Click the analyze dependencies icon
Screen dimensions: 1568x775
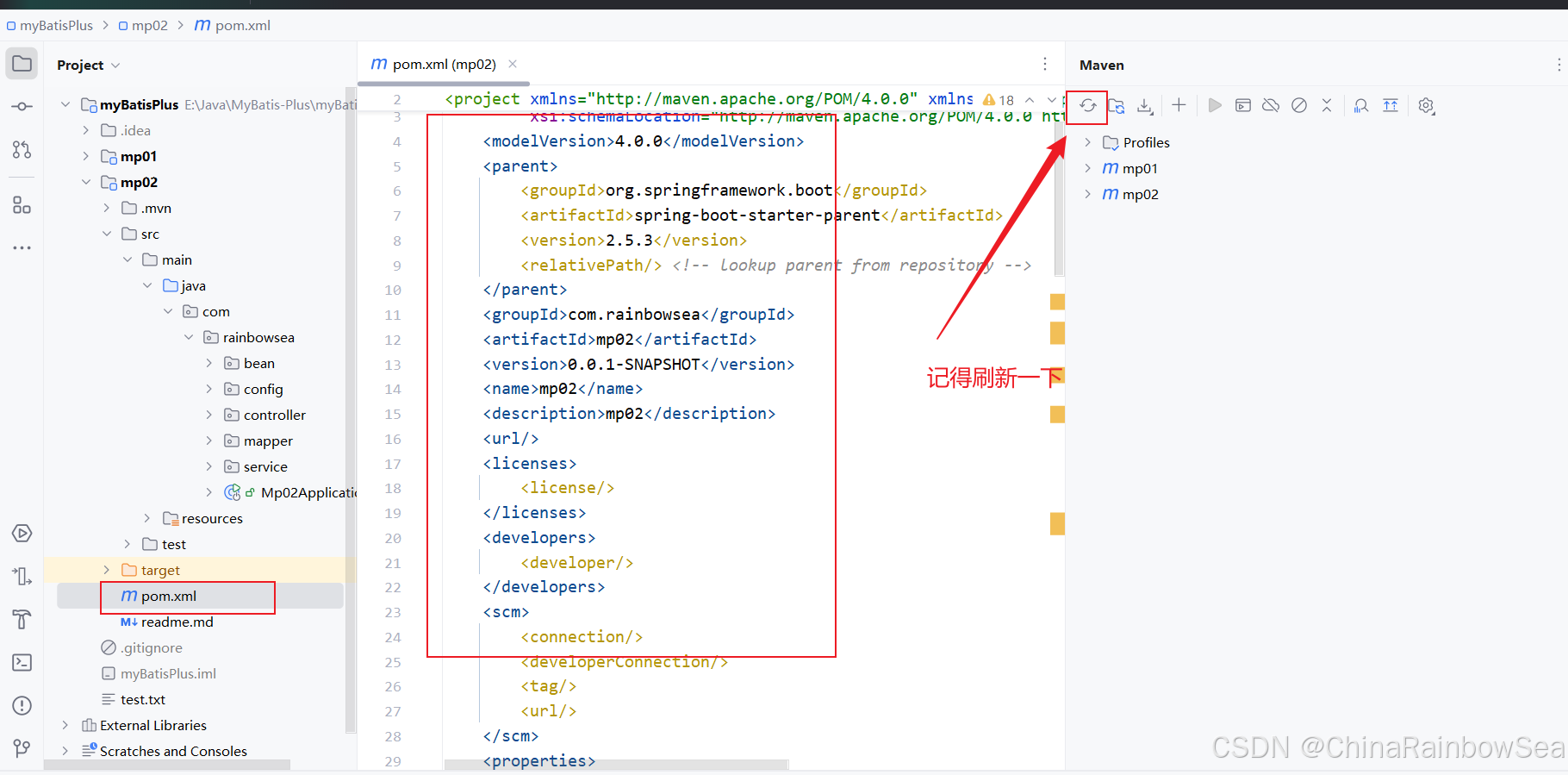1361,106
